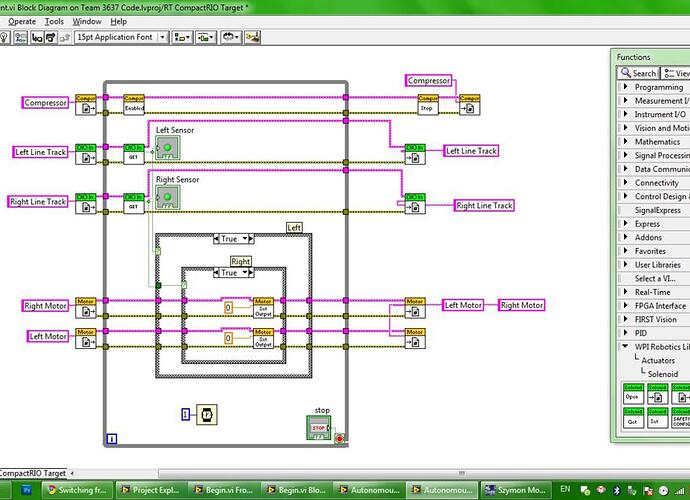690x500 pixels.
Task: Select upper Motor Set Output node in case structure
Action: pyautogui.click(x=263, y=308)
